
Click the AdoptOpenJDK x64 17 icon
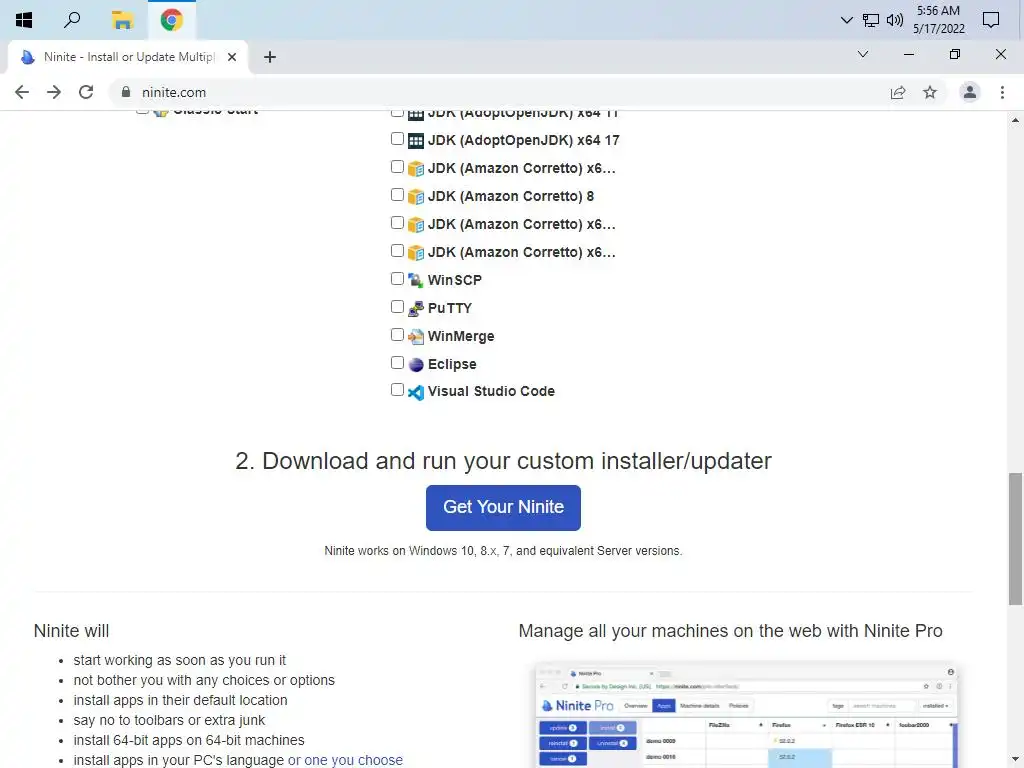pyautogui.click(x=416, y=140)
